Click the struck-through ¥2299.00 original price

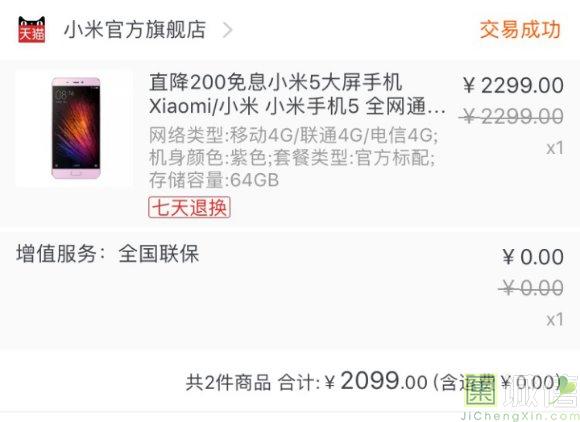pyautogui.click(x=511, y=117)
